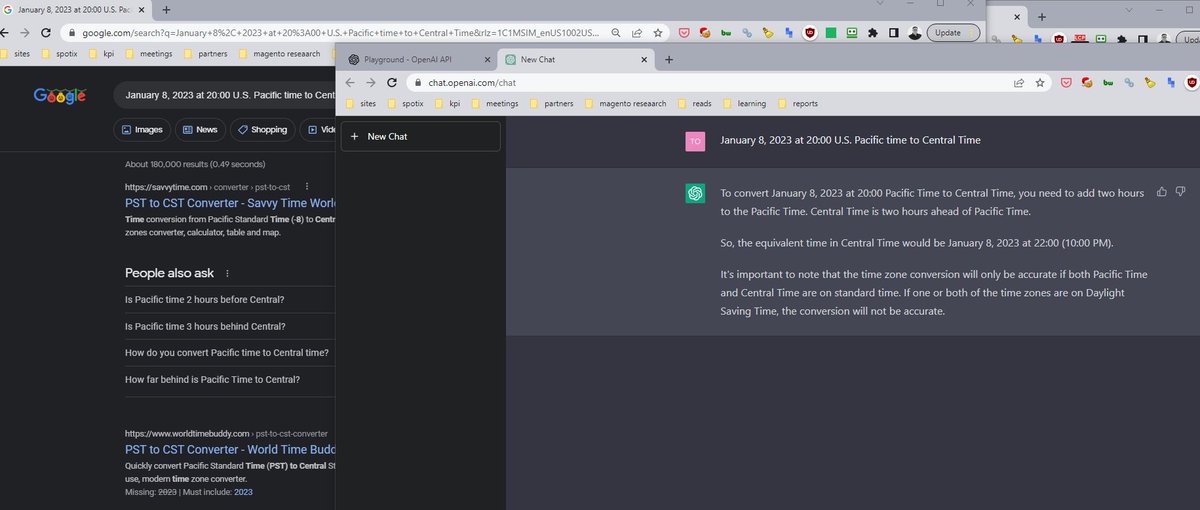Click the broom extension in the ChatGPT window
1200x510 pixels.
click(1148, 83)
